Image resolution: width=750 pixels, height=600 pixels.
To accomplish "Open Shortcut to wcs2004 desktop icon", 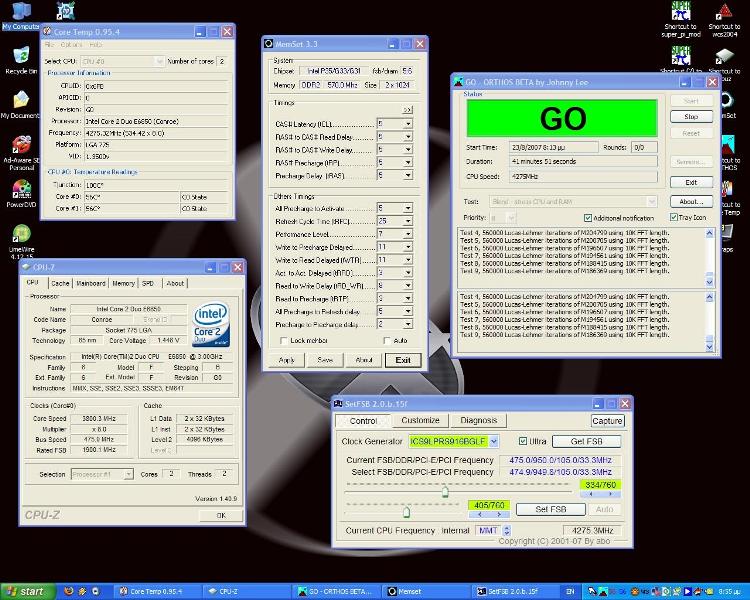I will pos(724,19).
